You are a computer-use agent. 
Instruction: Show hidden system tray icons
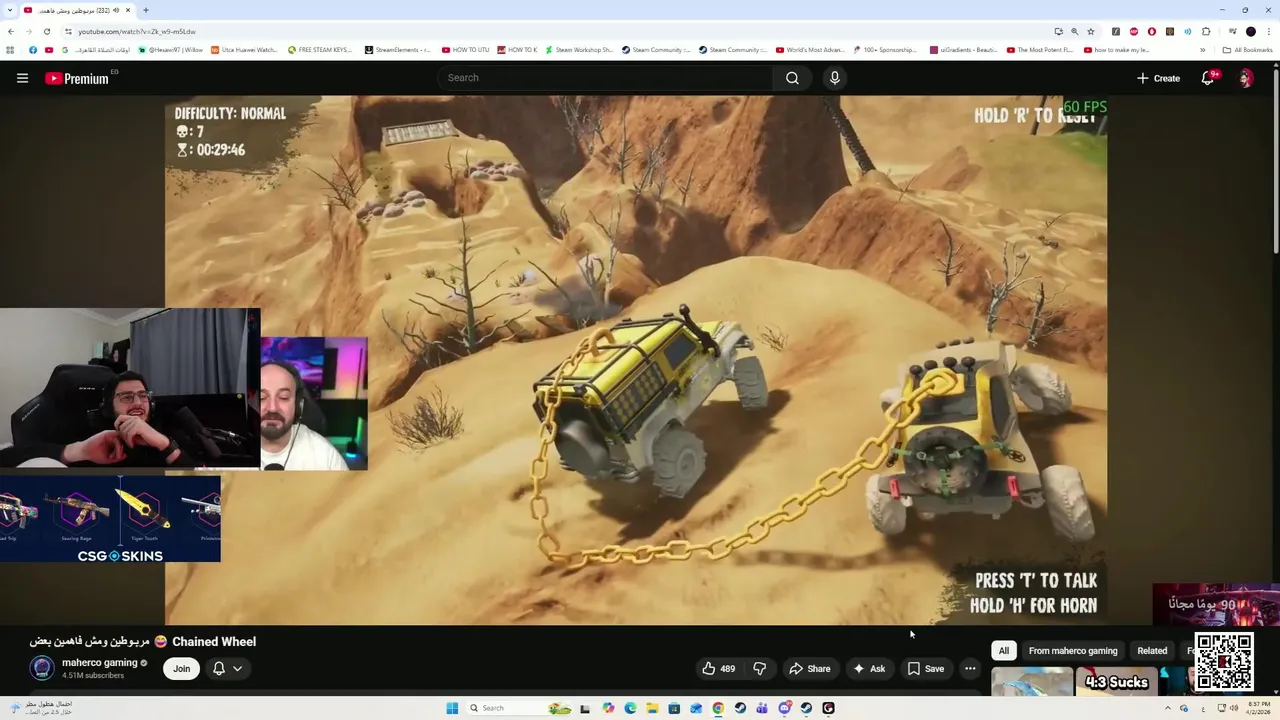pos(1166,708)
